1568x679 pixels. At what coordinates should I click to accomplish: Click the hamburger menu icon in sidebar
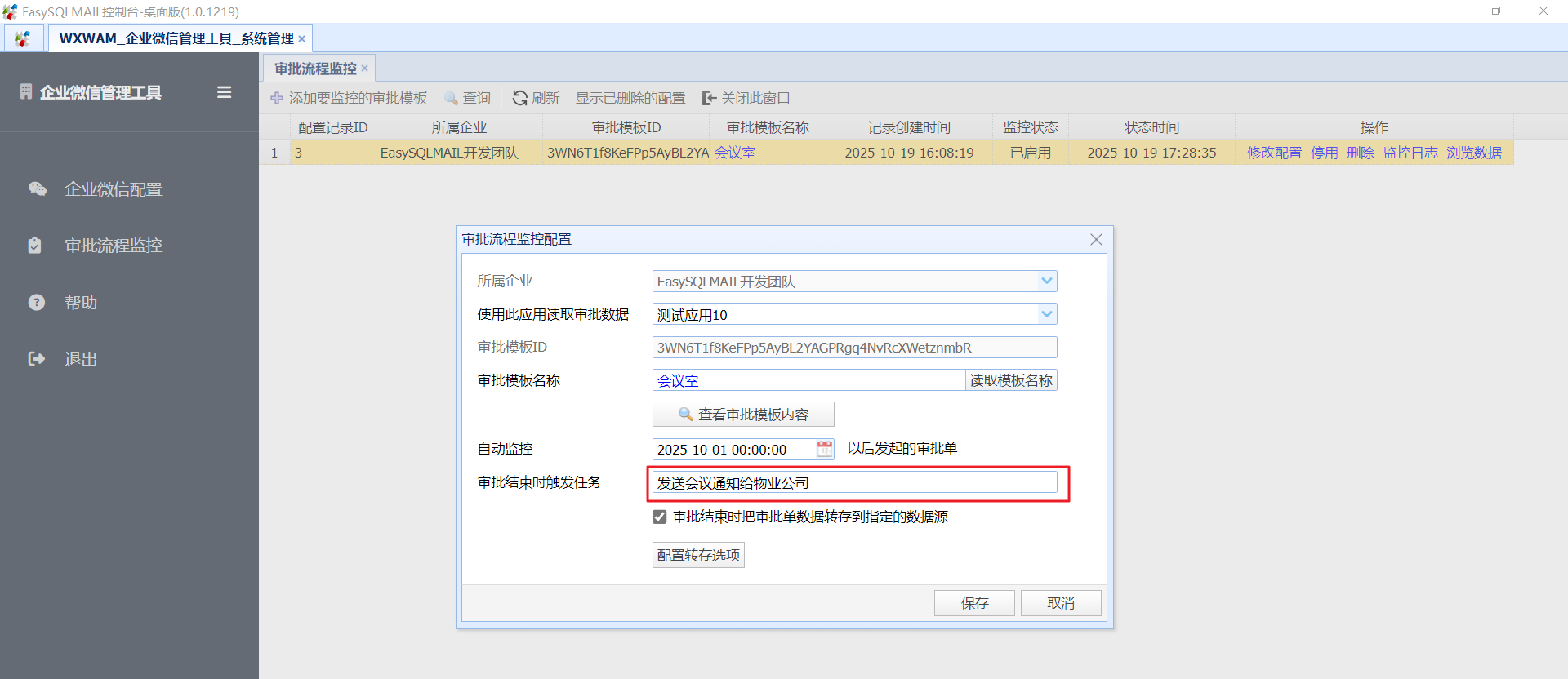click(224, 92)
